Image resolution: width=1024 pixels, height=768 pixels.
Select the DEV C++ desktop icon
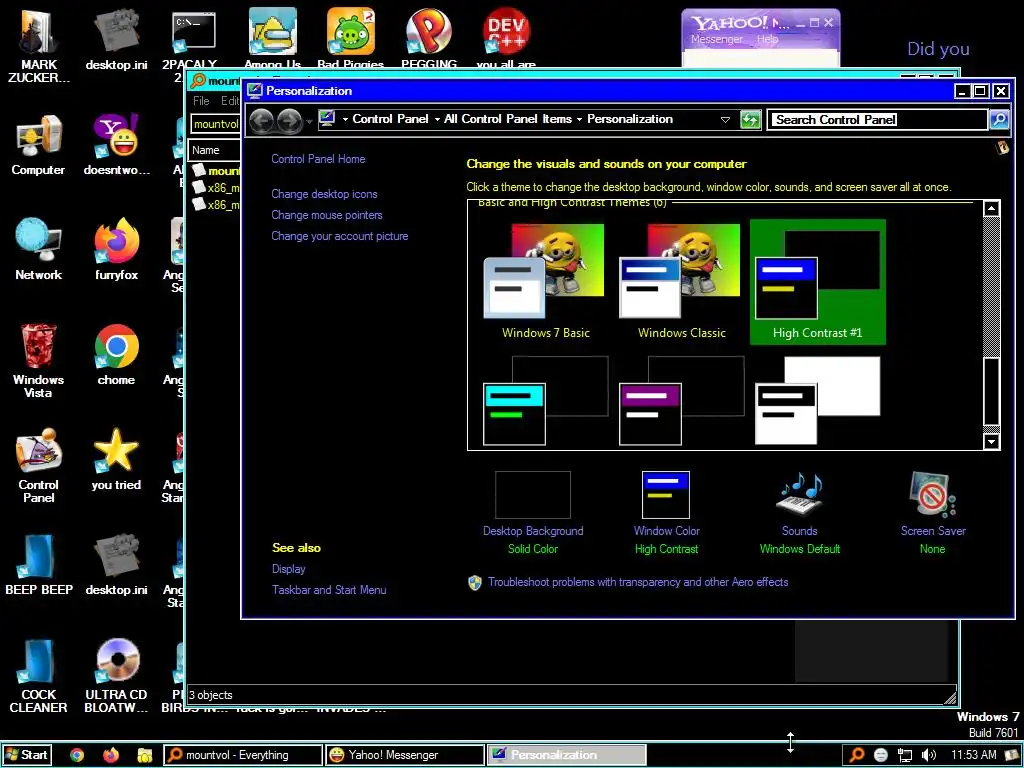coord(506,37)
